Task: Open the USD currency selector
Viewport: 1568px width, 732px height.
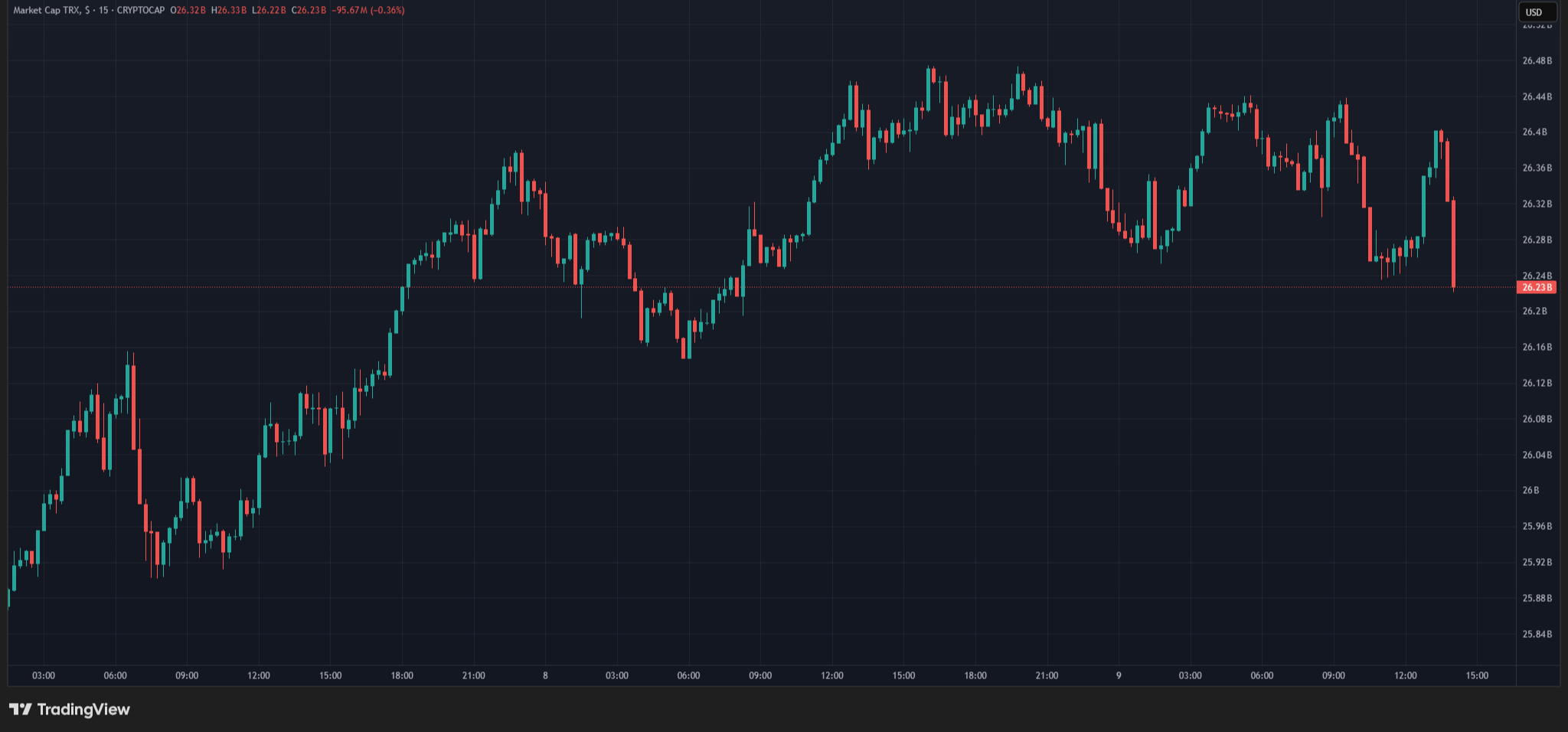Action: [x=1537, y=11]
